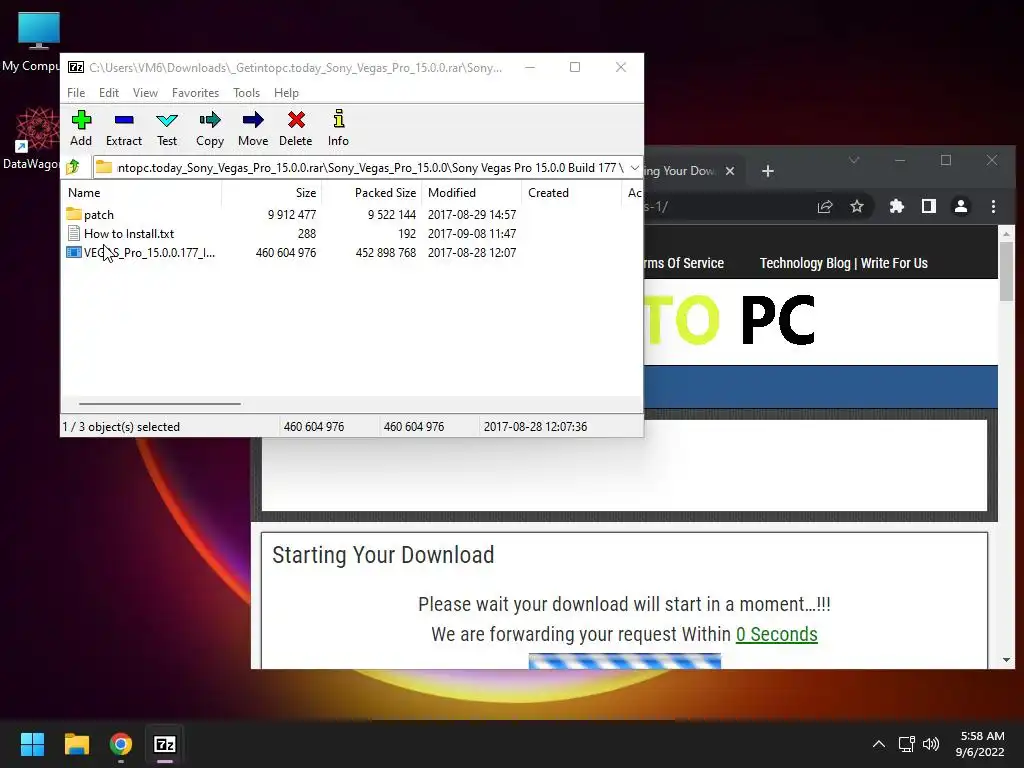Click the Chrome page vertical scrollbar
The height and width of the screenshot is (768, 1024).
(1006, 271)
